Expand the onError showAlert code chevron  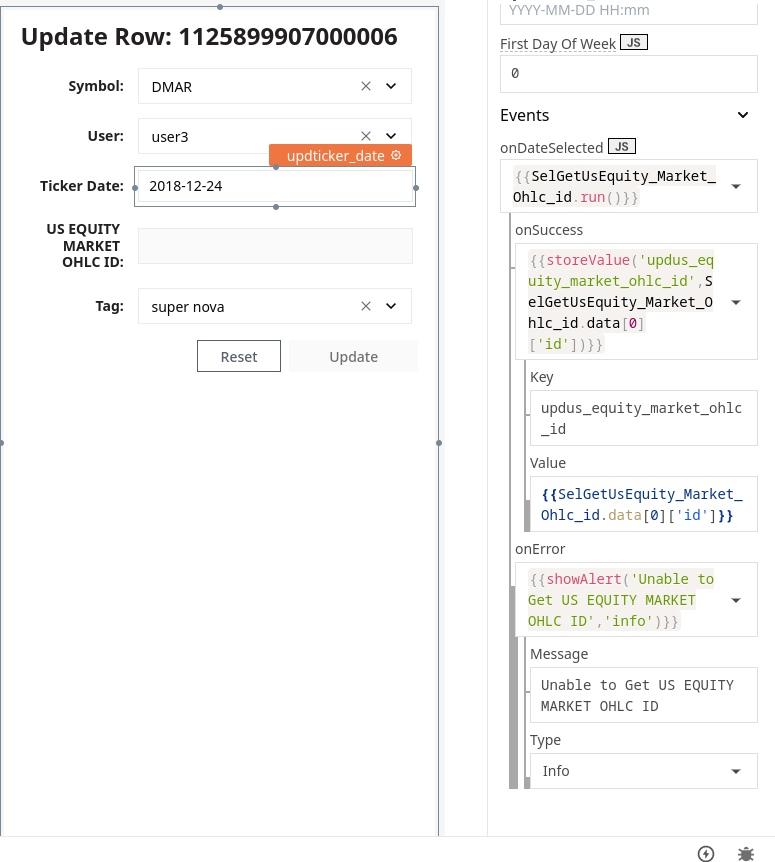point(737,600)
